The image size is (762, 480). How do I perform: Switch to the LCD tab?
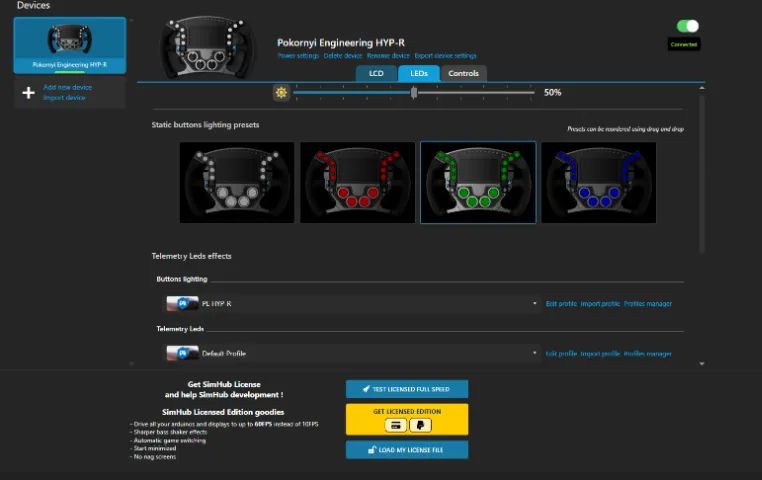pyautogui.click(x=376, y=73)
